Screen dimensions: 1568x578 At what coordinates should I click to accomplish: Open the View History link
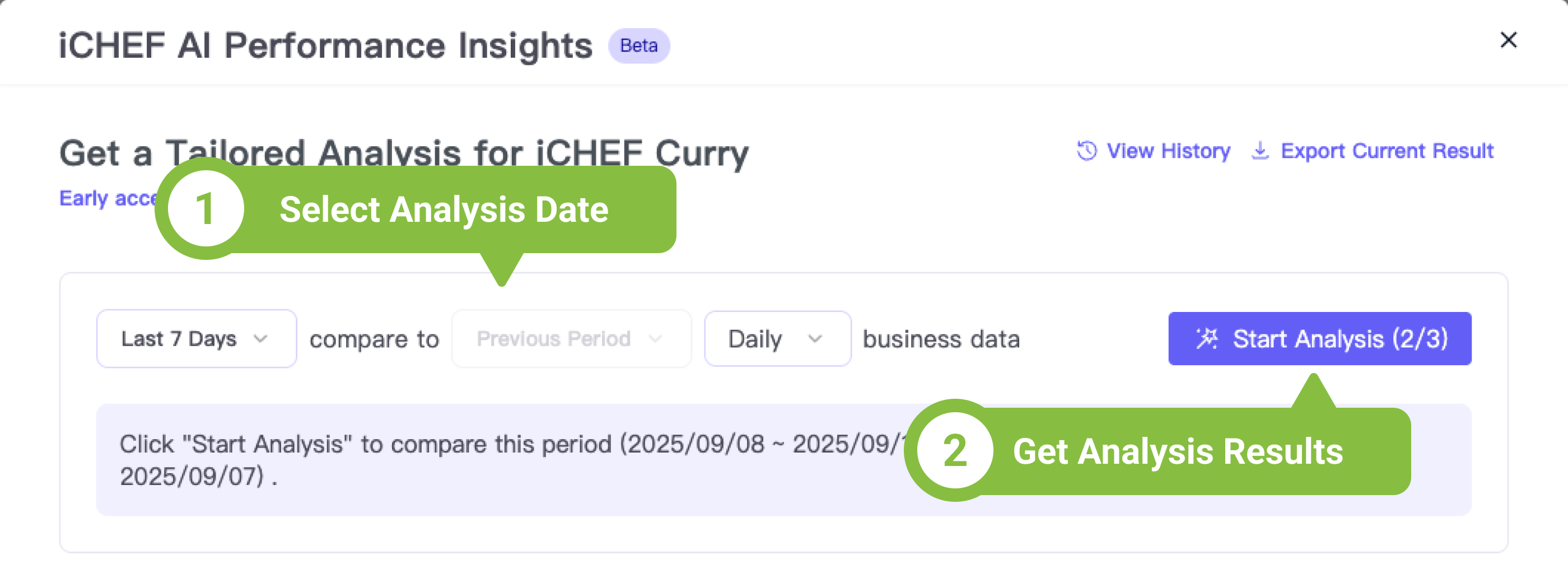[1168, 151]
